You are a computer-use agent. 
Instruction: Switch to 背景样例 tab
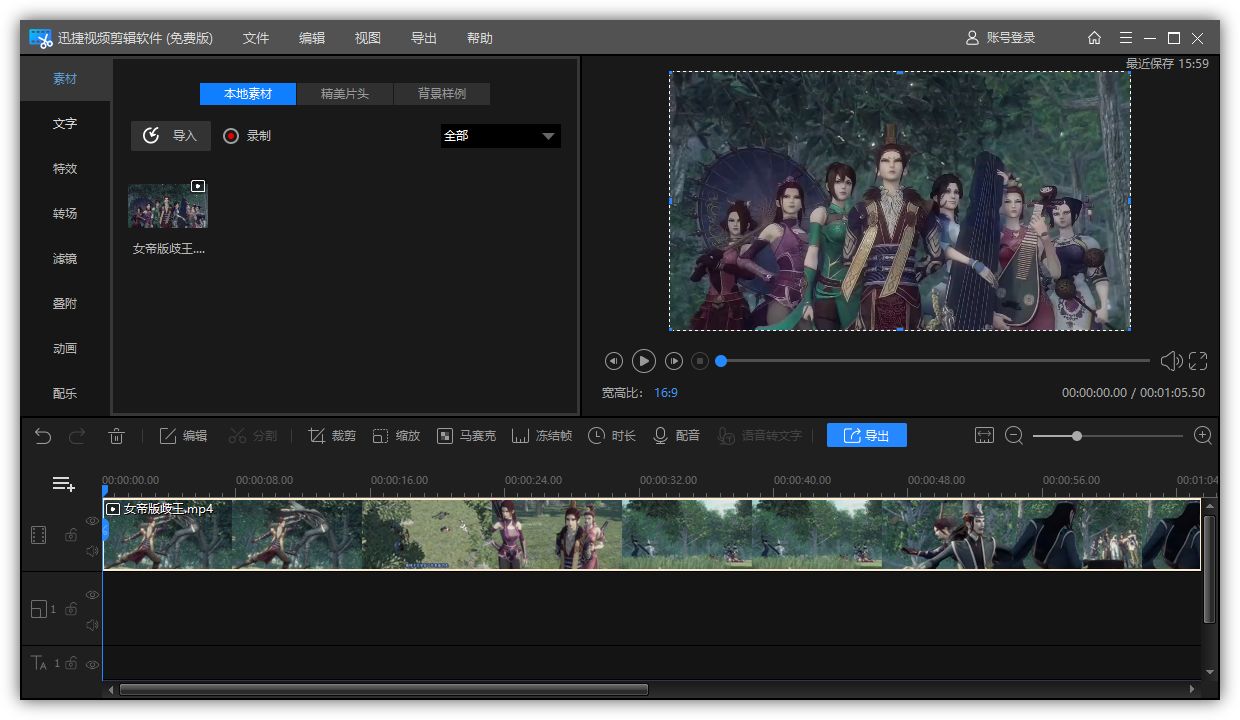pos(441,94)
